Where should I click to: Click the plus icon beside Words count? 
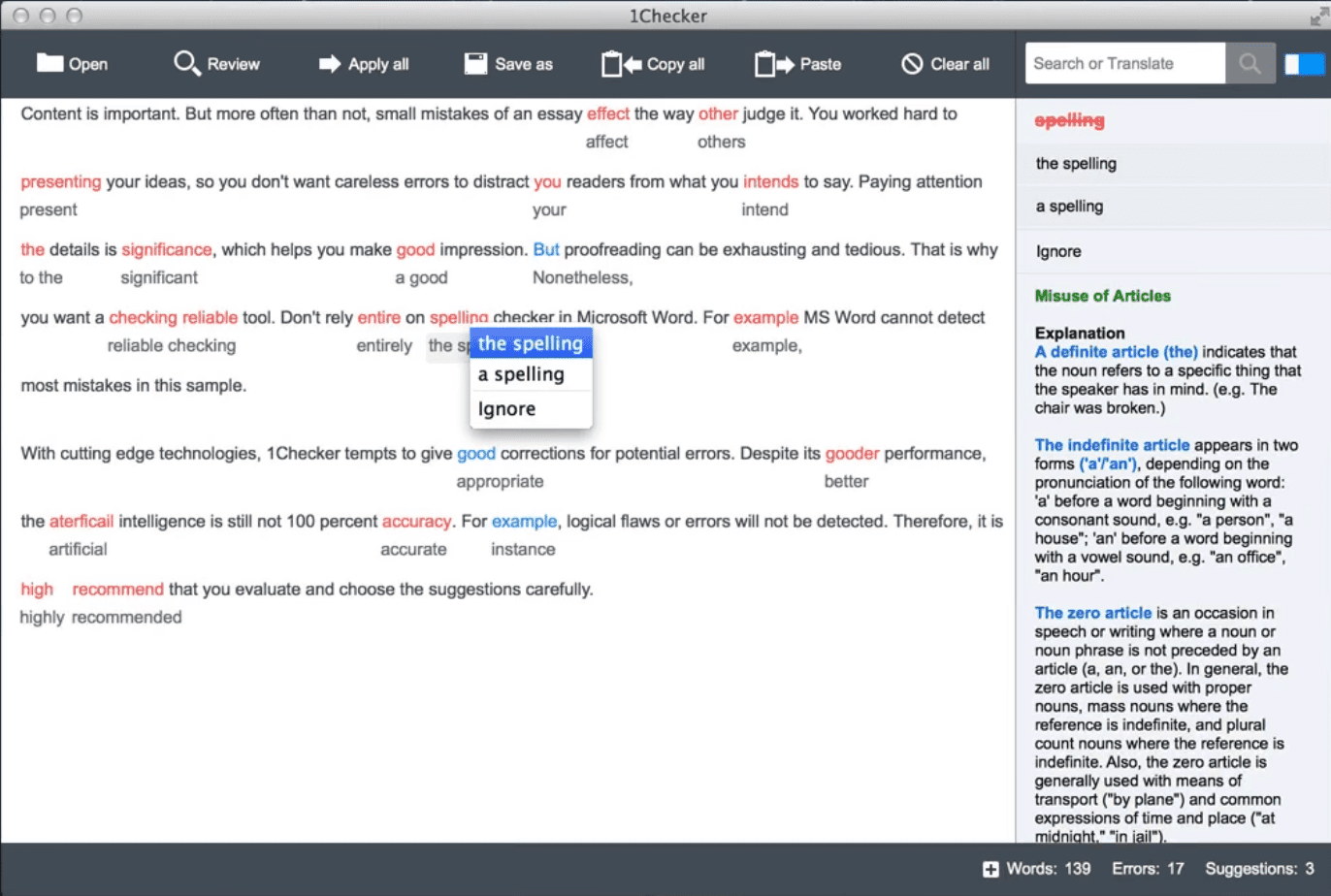point(990,869)
